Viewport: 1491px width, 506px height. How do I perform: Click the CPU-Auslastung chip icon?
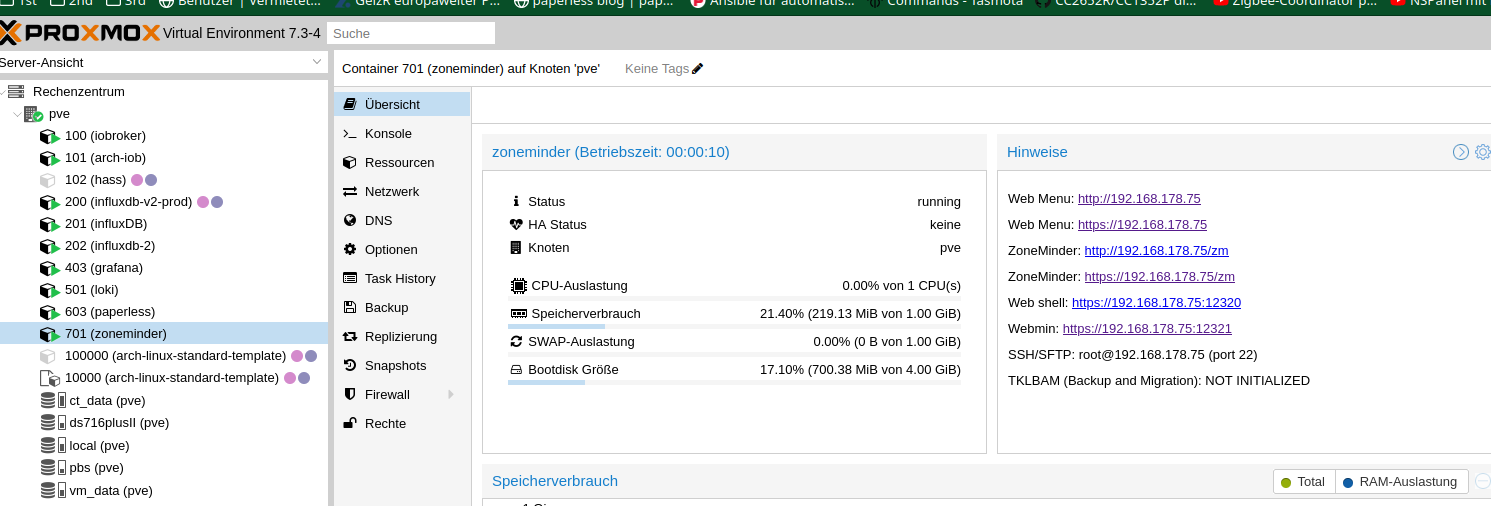518,285
